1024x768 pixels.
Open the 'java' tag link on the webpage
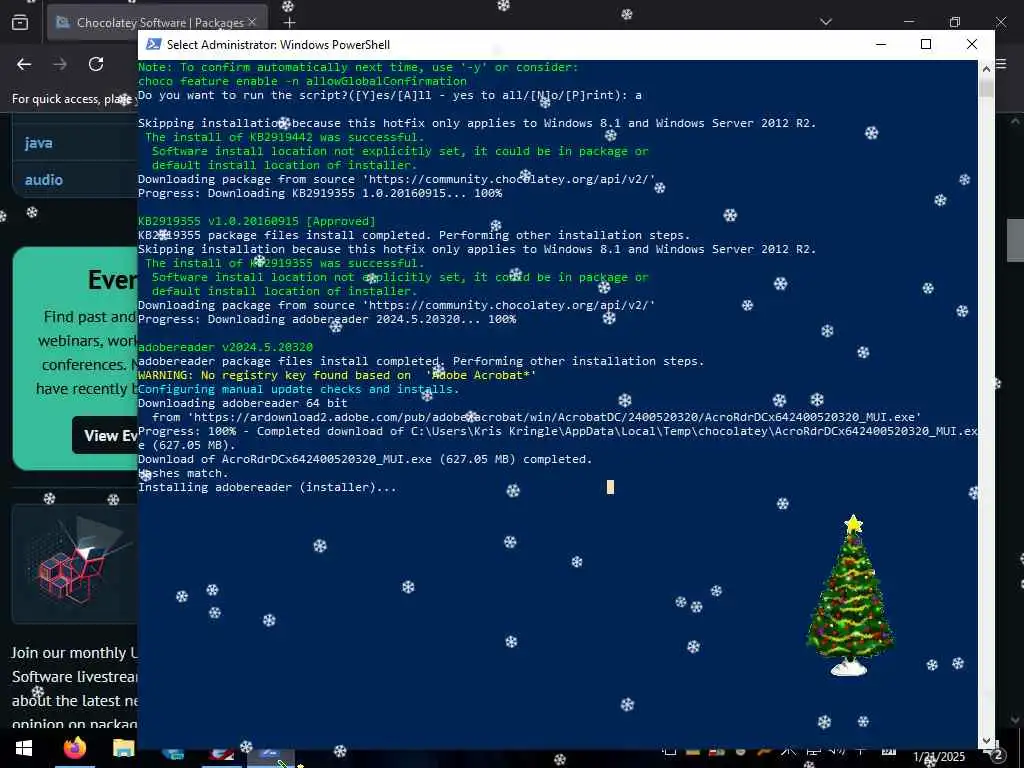[39, 143]
